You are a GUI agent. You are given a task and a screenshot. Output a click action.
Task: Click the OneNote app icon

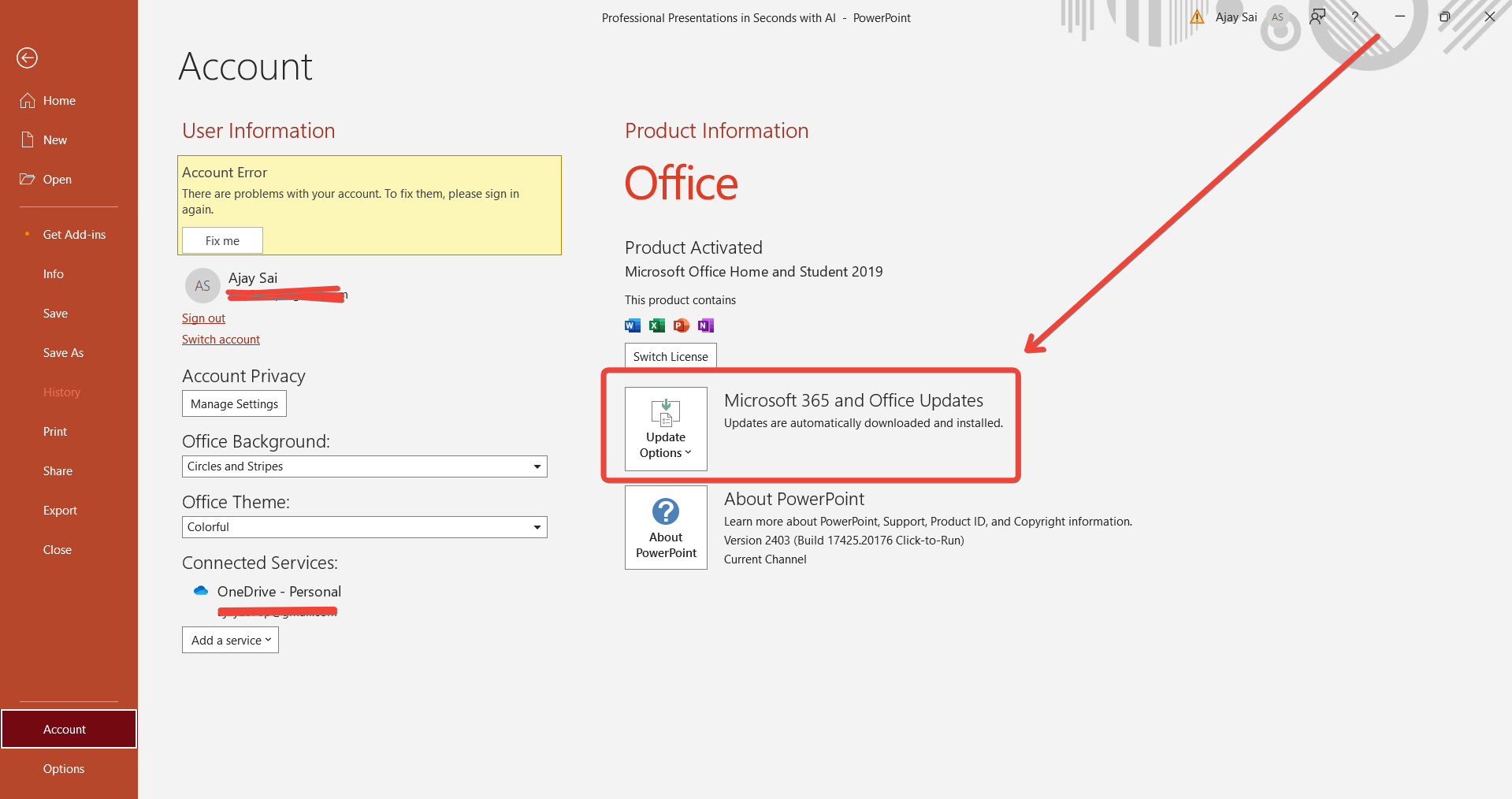pyautogui.click(x=706, y=325)
